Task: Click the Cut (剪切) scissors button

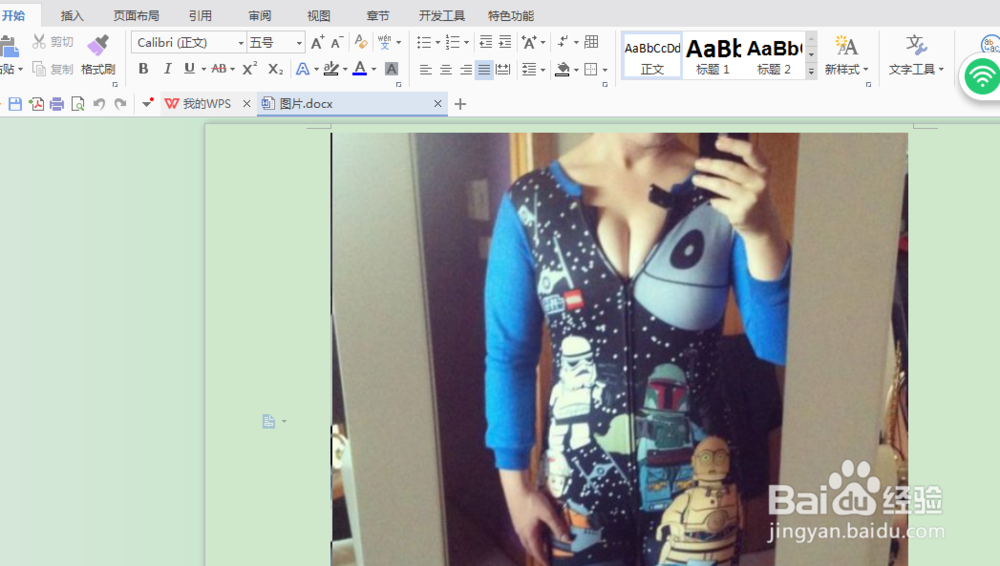Action: (53, 42)
